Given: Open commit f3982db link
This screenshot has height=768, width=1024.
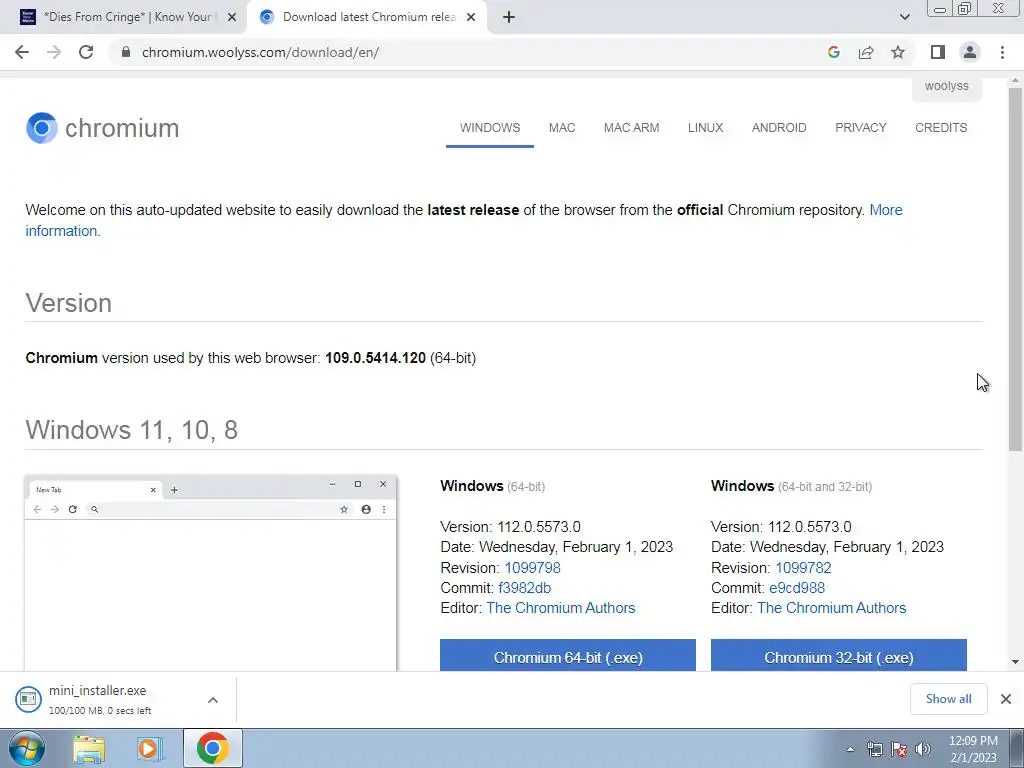Looking at the screenshot, I should 524,588.
